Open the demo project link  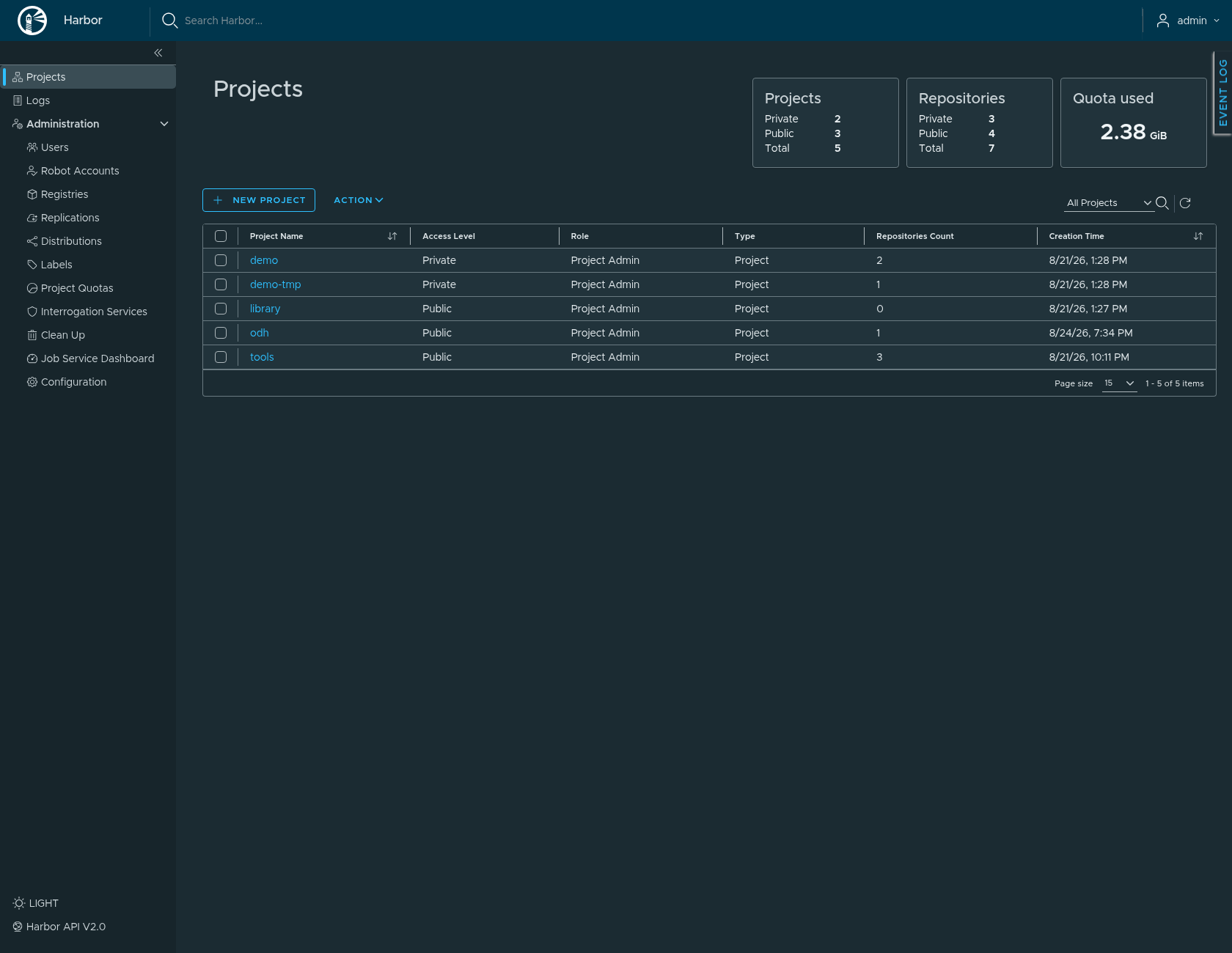[264, 260]
